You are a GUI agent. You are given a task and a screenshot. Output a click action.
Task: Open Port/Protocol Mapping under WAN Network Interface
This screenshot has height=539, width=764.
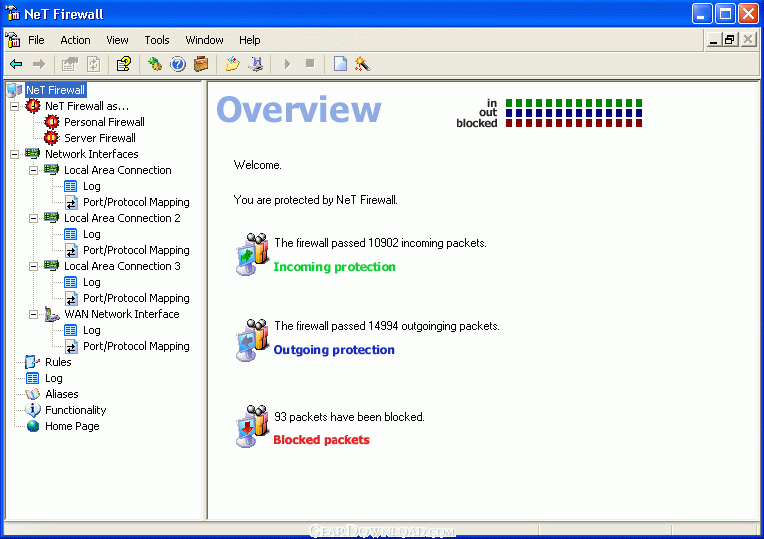pos(136,346)
